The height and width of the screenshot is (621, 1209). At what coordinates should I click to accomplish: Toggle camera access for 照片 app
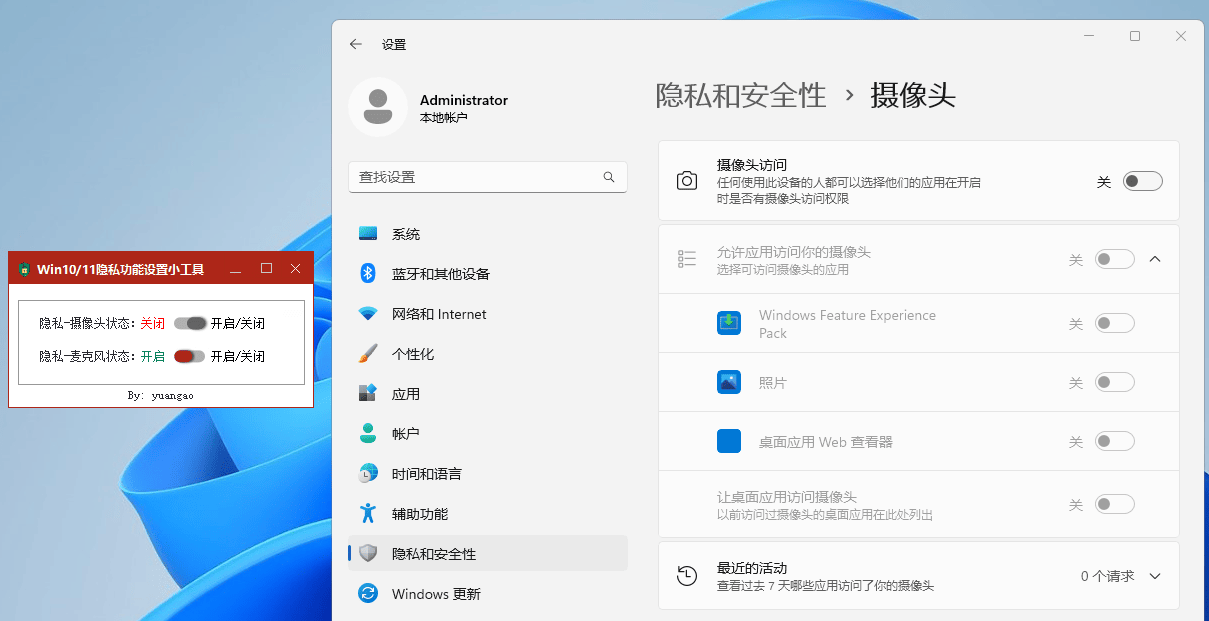pyautogui.click(x=1114, y=382)
